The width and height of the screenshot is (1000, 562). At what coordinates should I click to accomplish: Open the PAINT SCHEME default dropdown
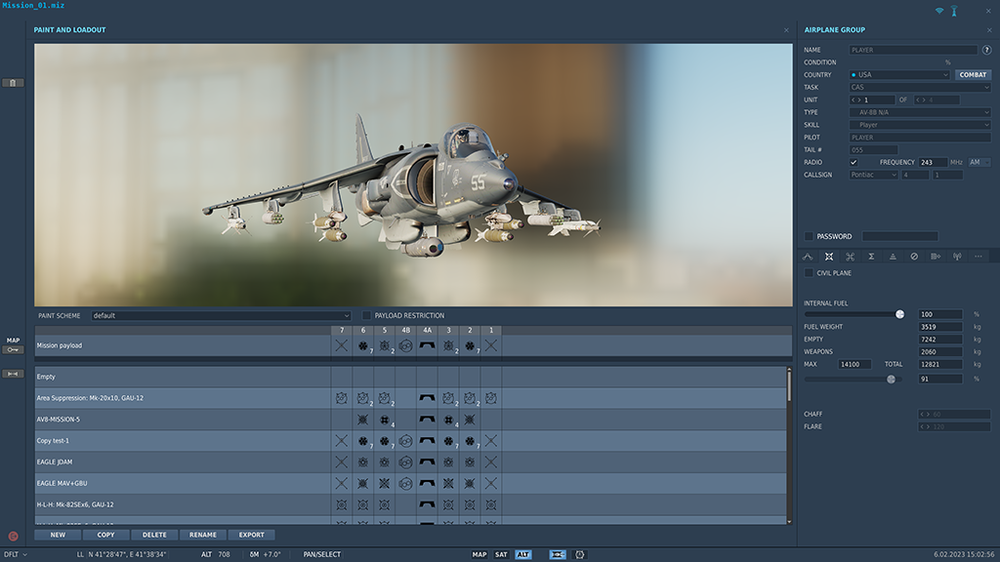pos(221,316)
